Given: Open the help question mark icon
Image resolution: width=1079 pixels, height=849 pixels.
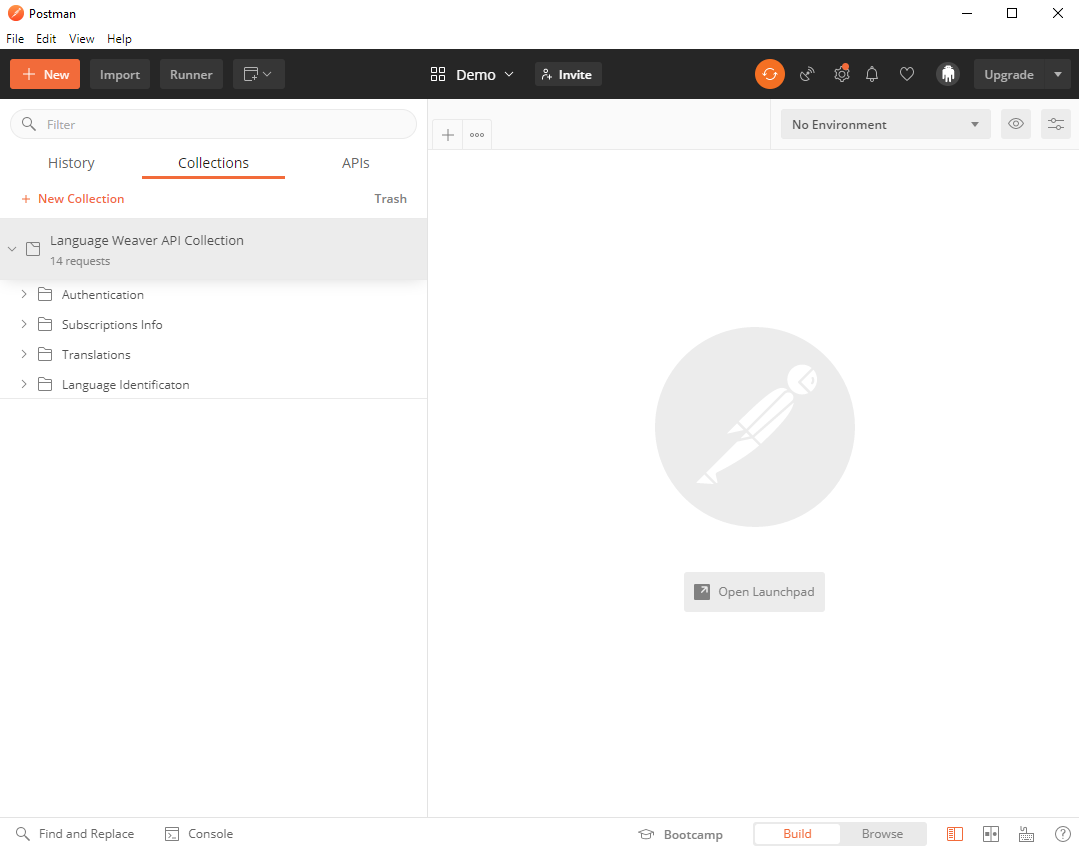Looking at the screenshot, I should [x=1062, y=834].
